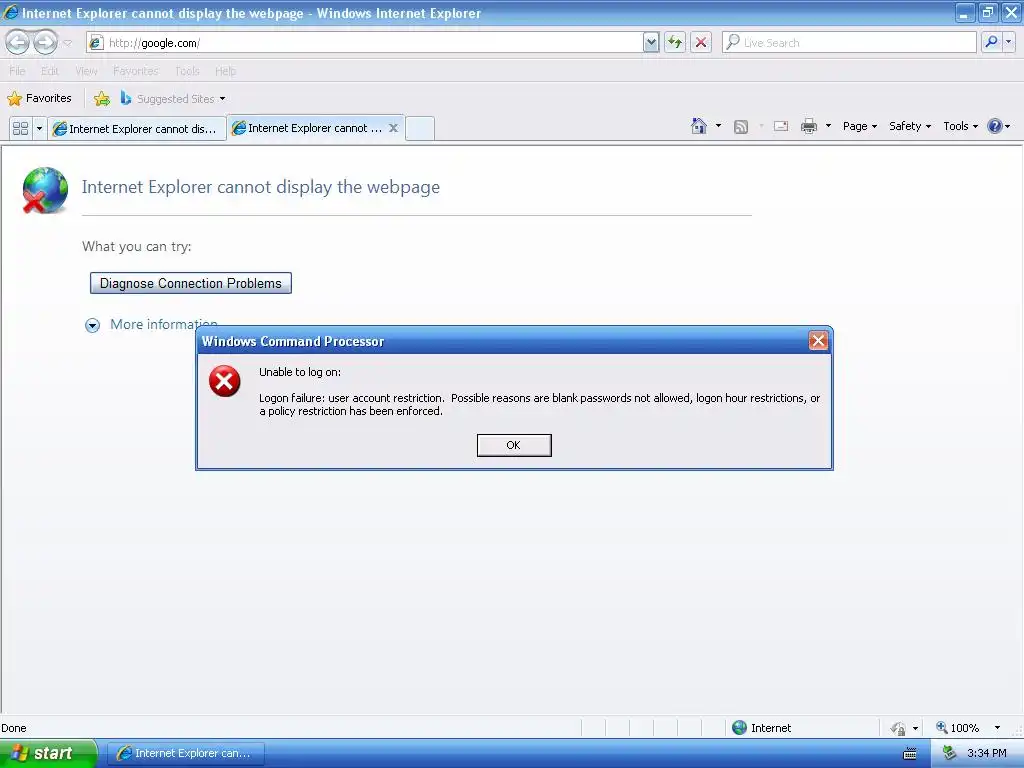Click the Forward navigation arrow
Viewport: 1024px width, 768px height.
[45, 42]
